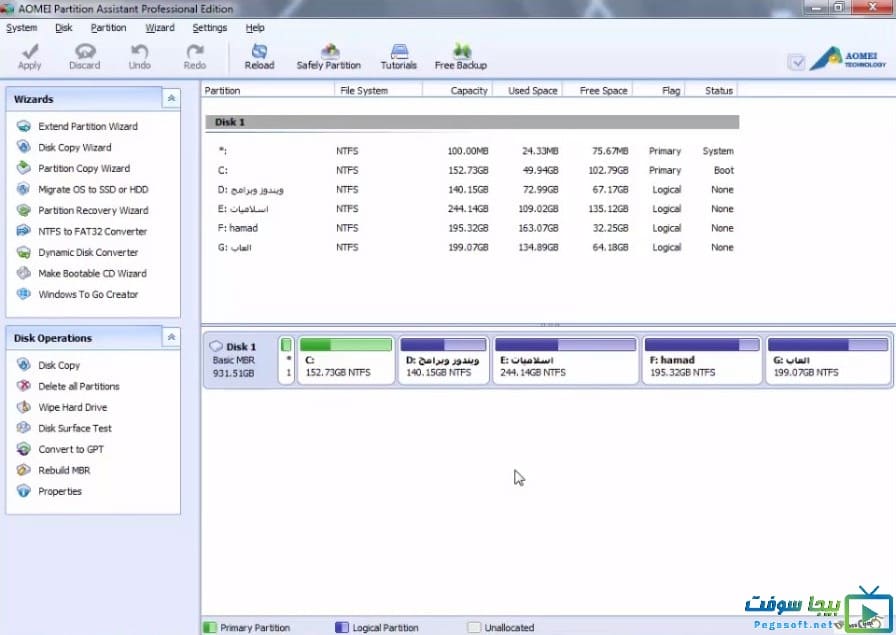Select C: 152.73GB block in disk map
The height and width of the screenshot is (635, 896).
346,360
